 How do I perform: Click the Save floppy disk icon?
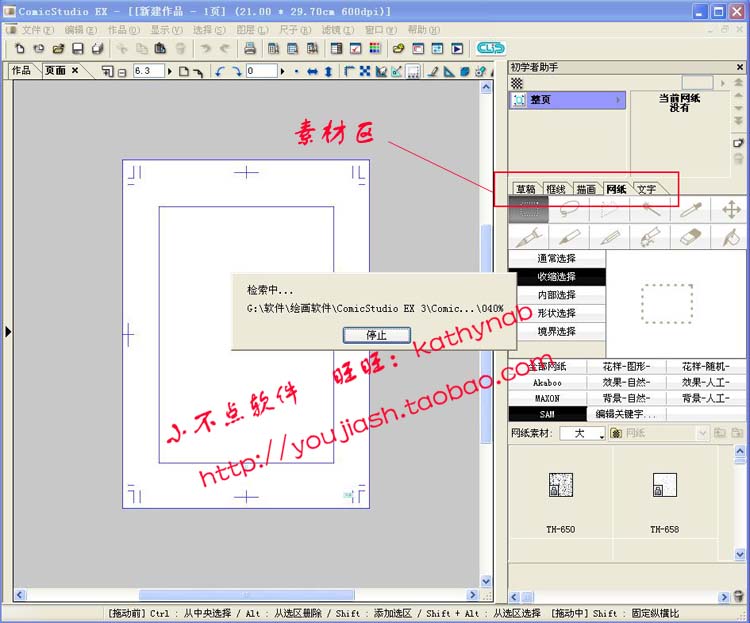pos(77,48)
